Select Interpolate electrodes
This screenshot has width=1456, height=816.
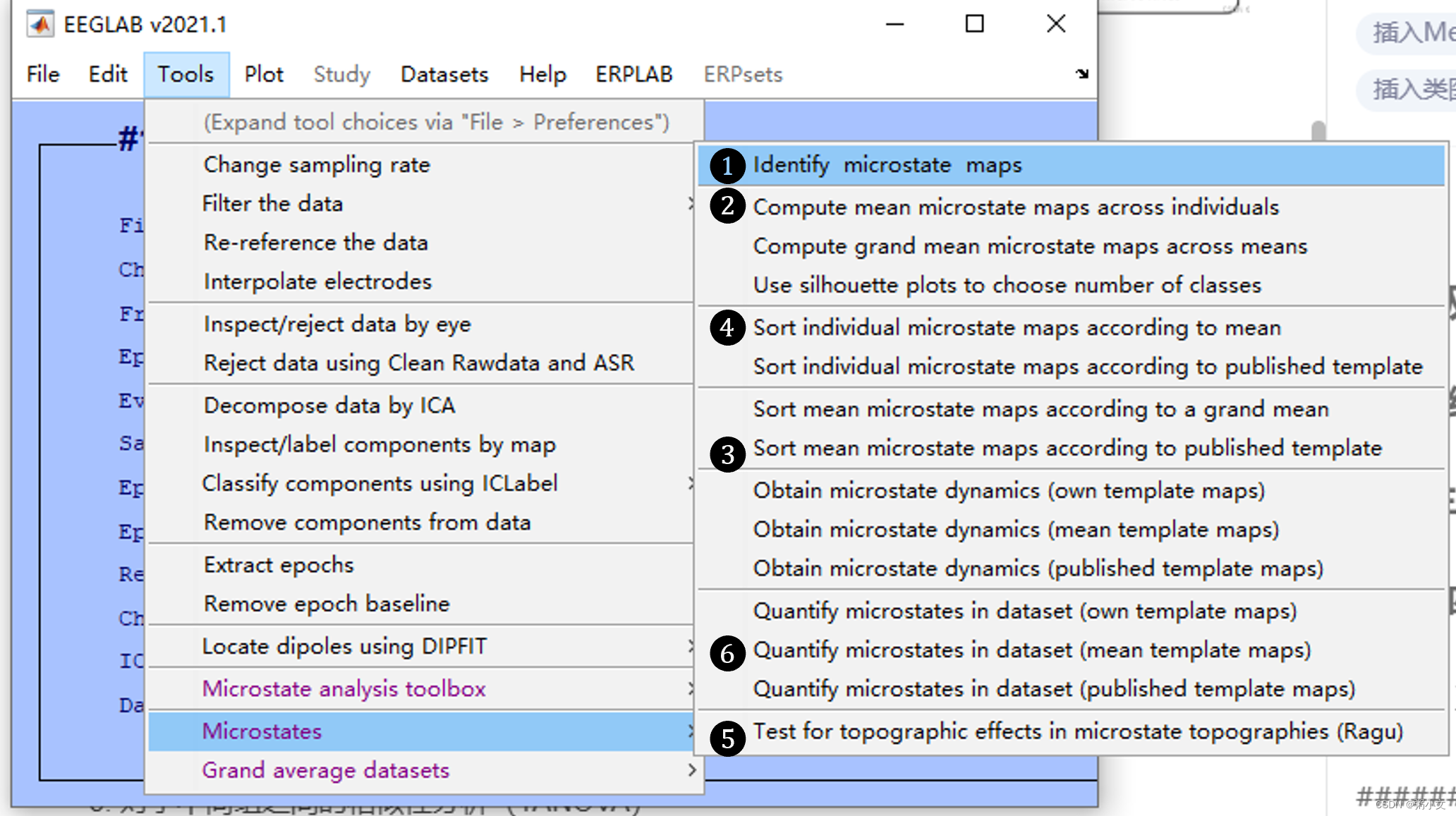point(422,281)
